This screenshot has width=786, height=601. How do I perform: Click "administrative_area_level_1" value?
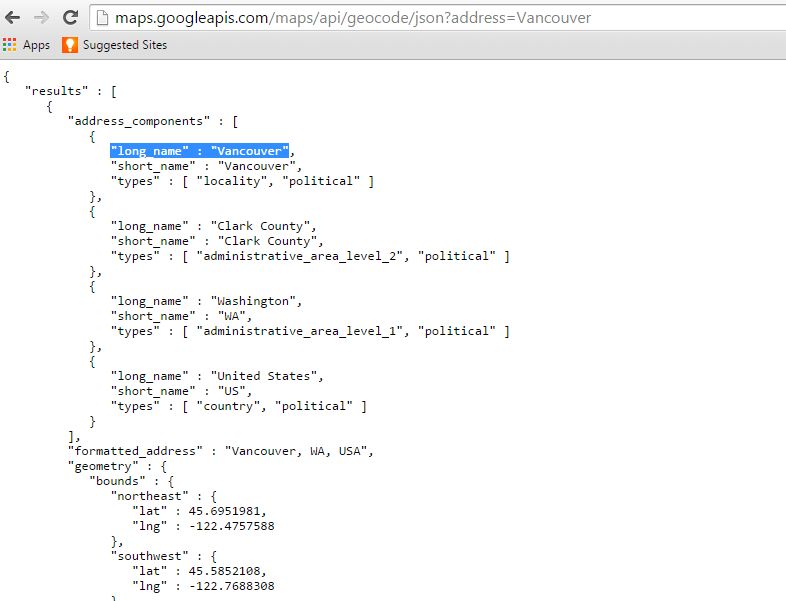[x=300, y=331]
